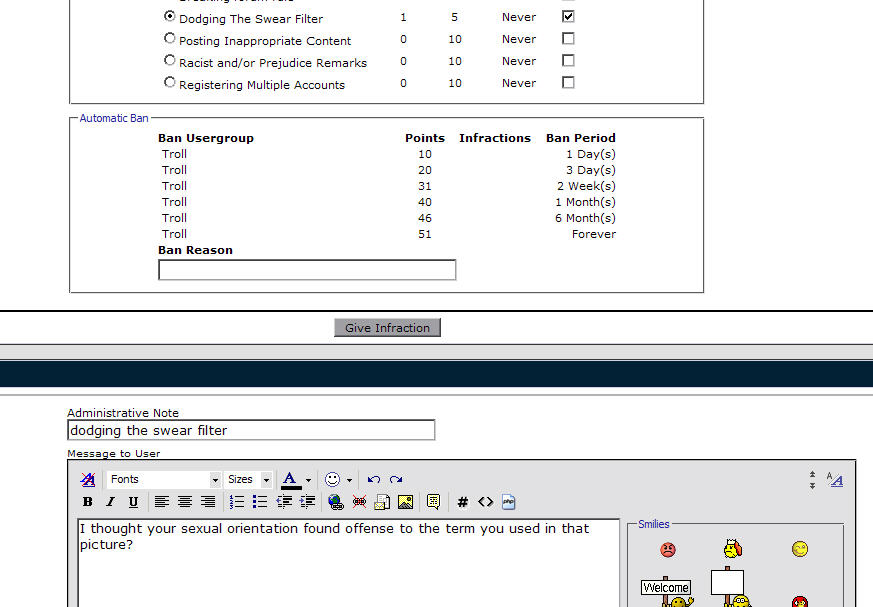Wrap selection in PHP code tags
This screenshot has height=607, width=873.
(x=509, y=502)
